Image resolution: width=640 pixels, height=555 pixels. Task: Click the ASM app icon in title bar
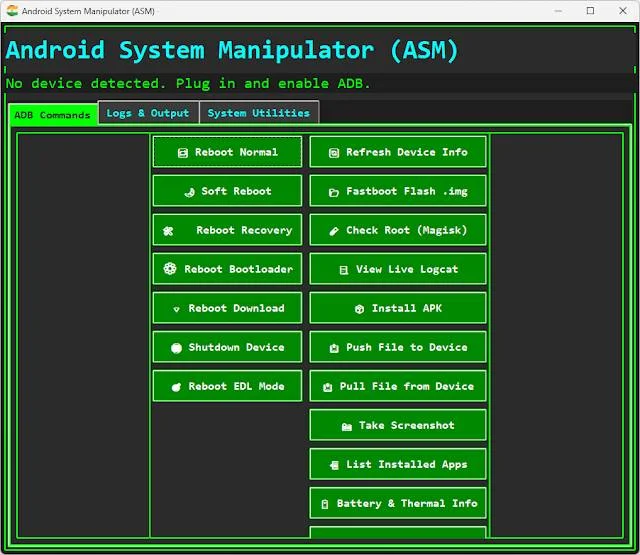click(x=12, y=11)
